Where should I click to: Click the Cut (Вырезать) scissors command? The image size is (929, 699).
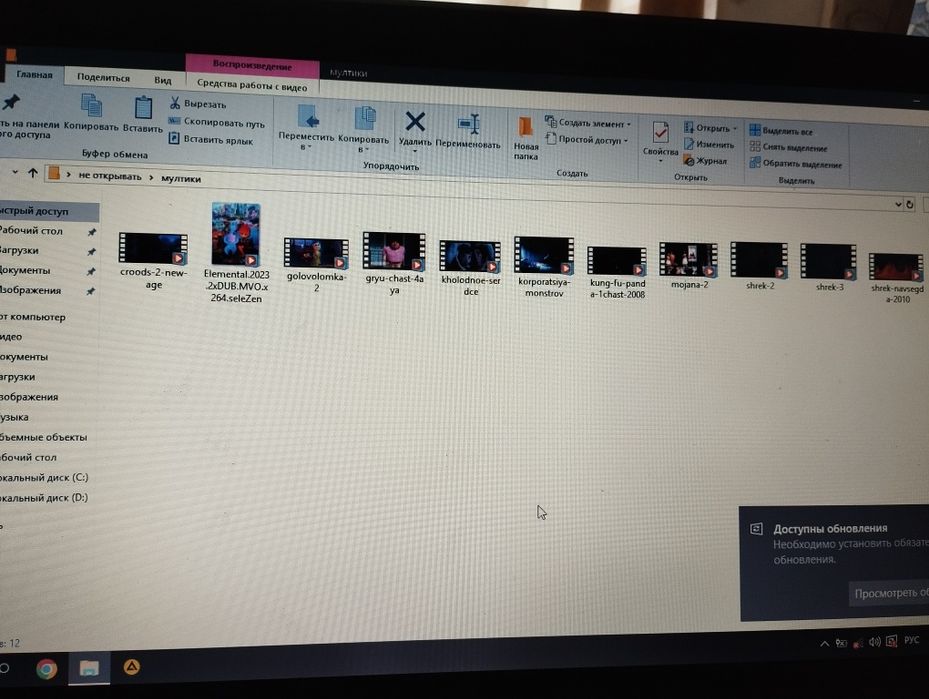tap(198, 104)
